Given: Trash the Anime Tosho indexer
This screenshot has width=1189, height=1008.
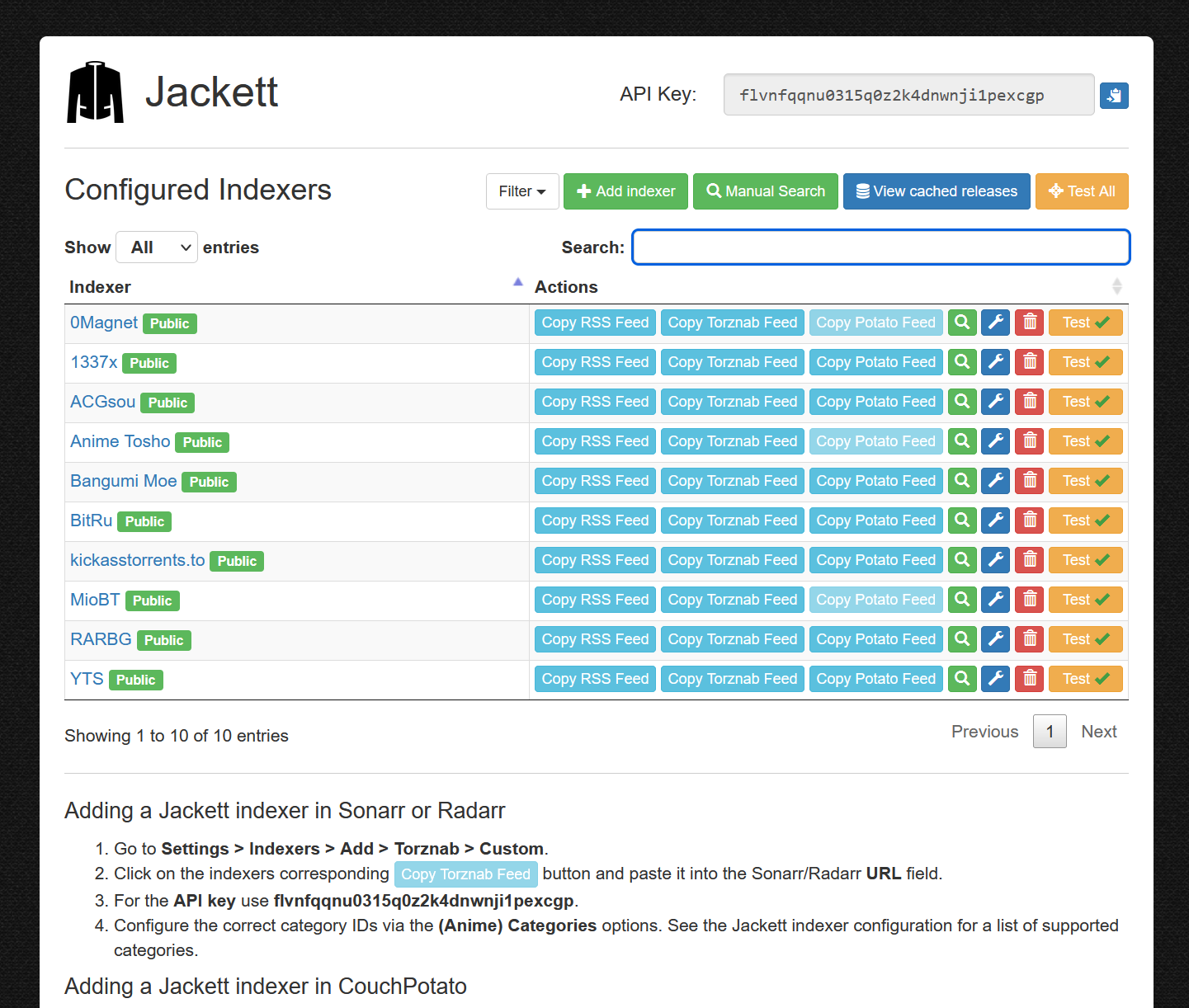Looking at the screenshot, I should [x=1030, y=441].
